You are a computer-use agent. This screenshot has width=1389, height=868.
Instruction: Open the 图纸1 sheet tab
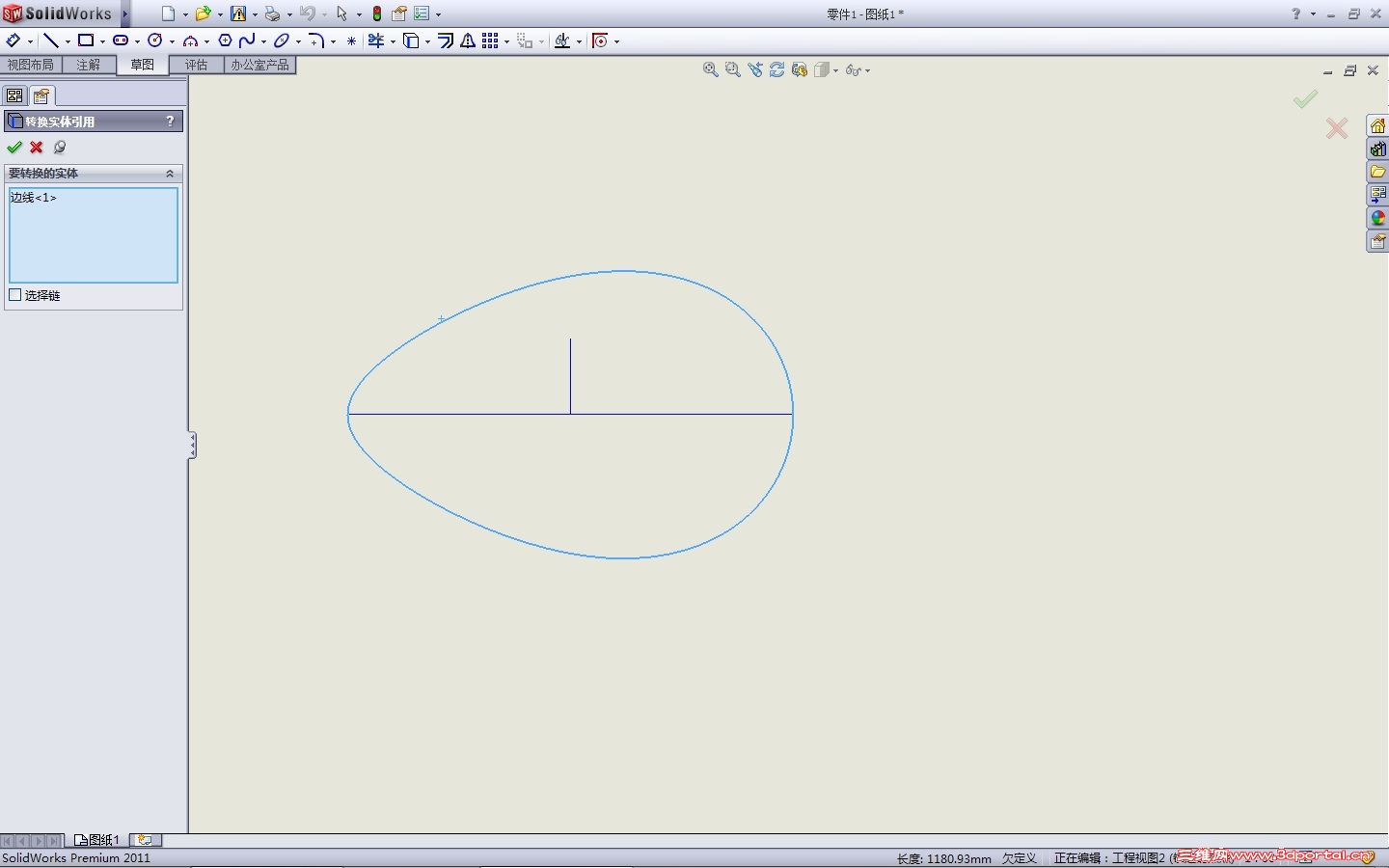[97, 840]
